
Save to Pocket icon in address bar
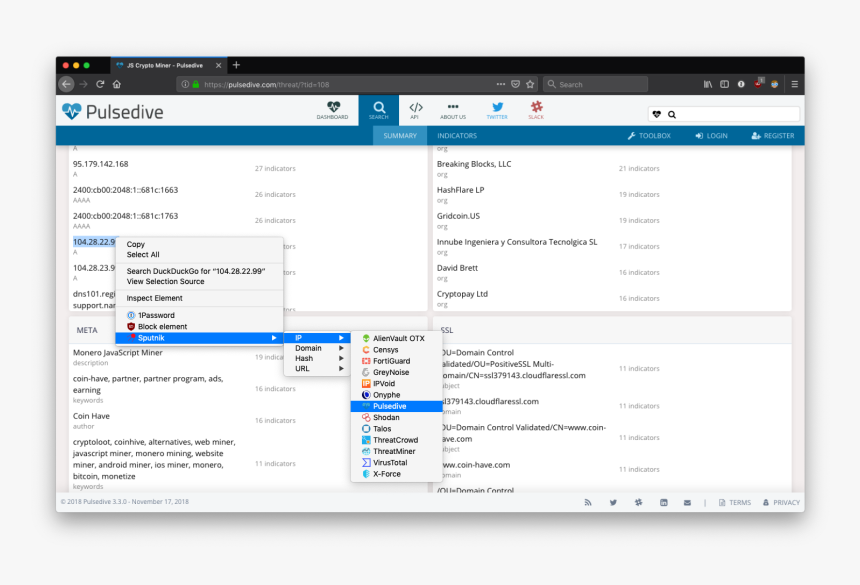click(515, 84)
